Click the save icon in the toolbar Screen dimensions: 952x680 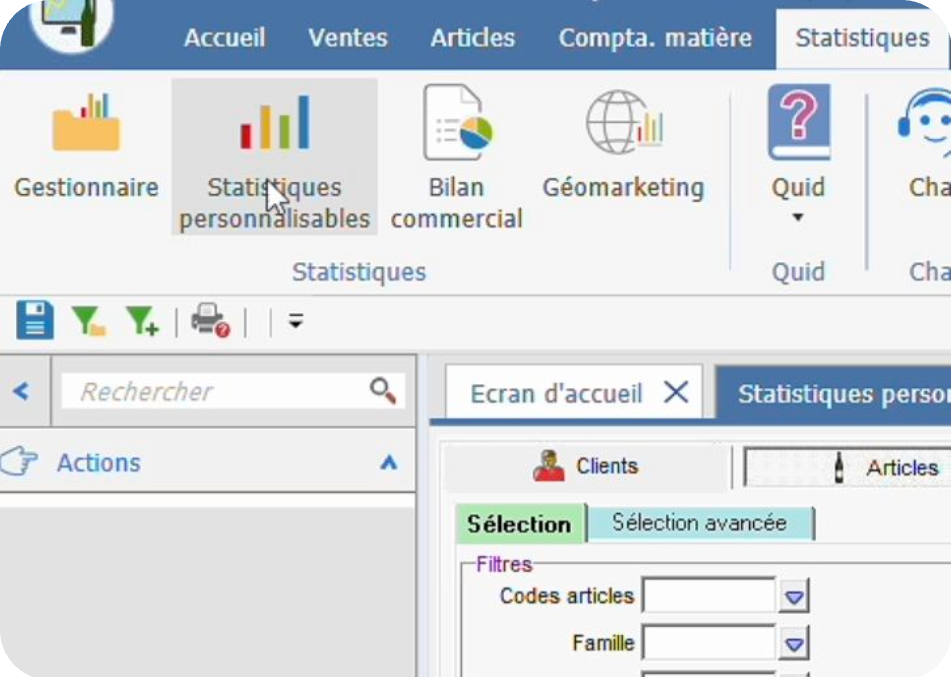tap(34, 320)
